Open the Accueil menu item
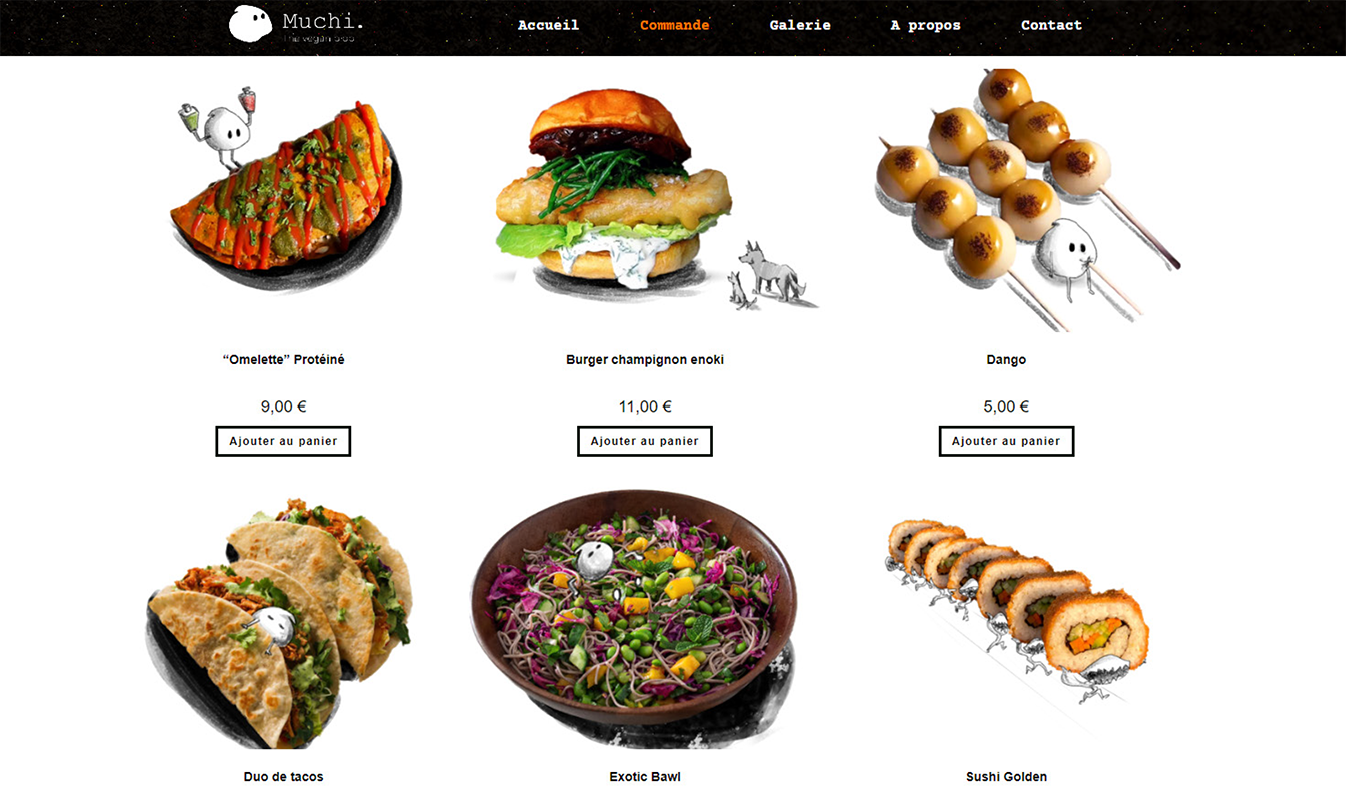Screen dimensions: 1346x802 pos(548,25)
